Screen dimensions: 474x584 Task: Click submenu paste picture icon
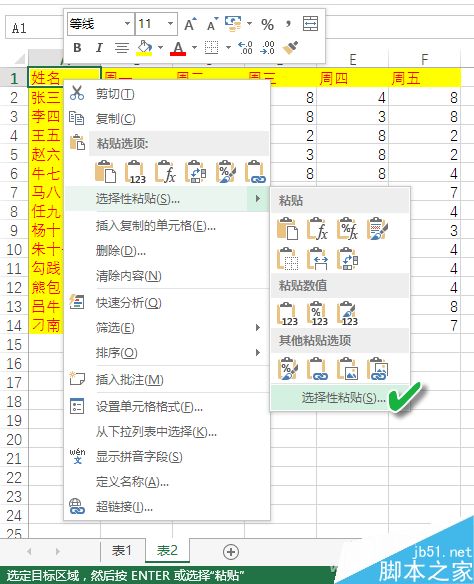347,368
